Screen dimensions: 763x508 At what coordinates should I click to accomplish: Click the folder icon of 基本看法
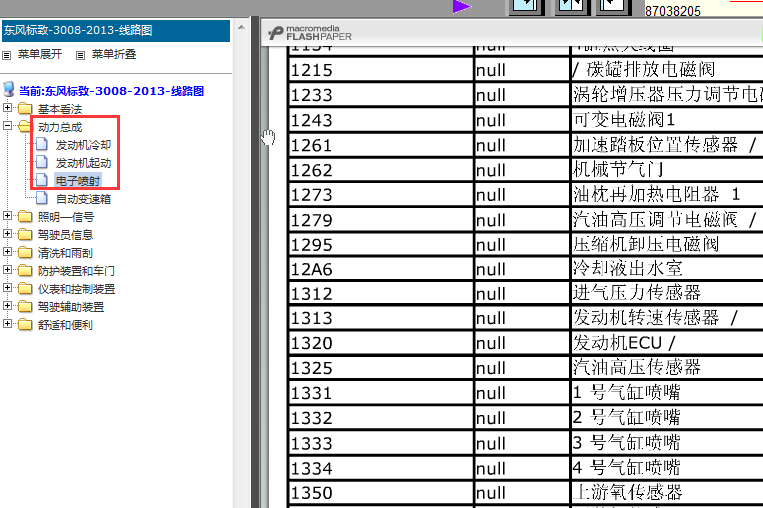coord(25,108)
